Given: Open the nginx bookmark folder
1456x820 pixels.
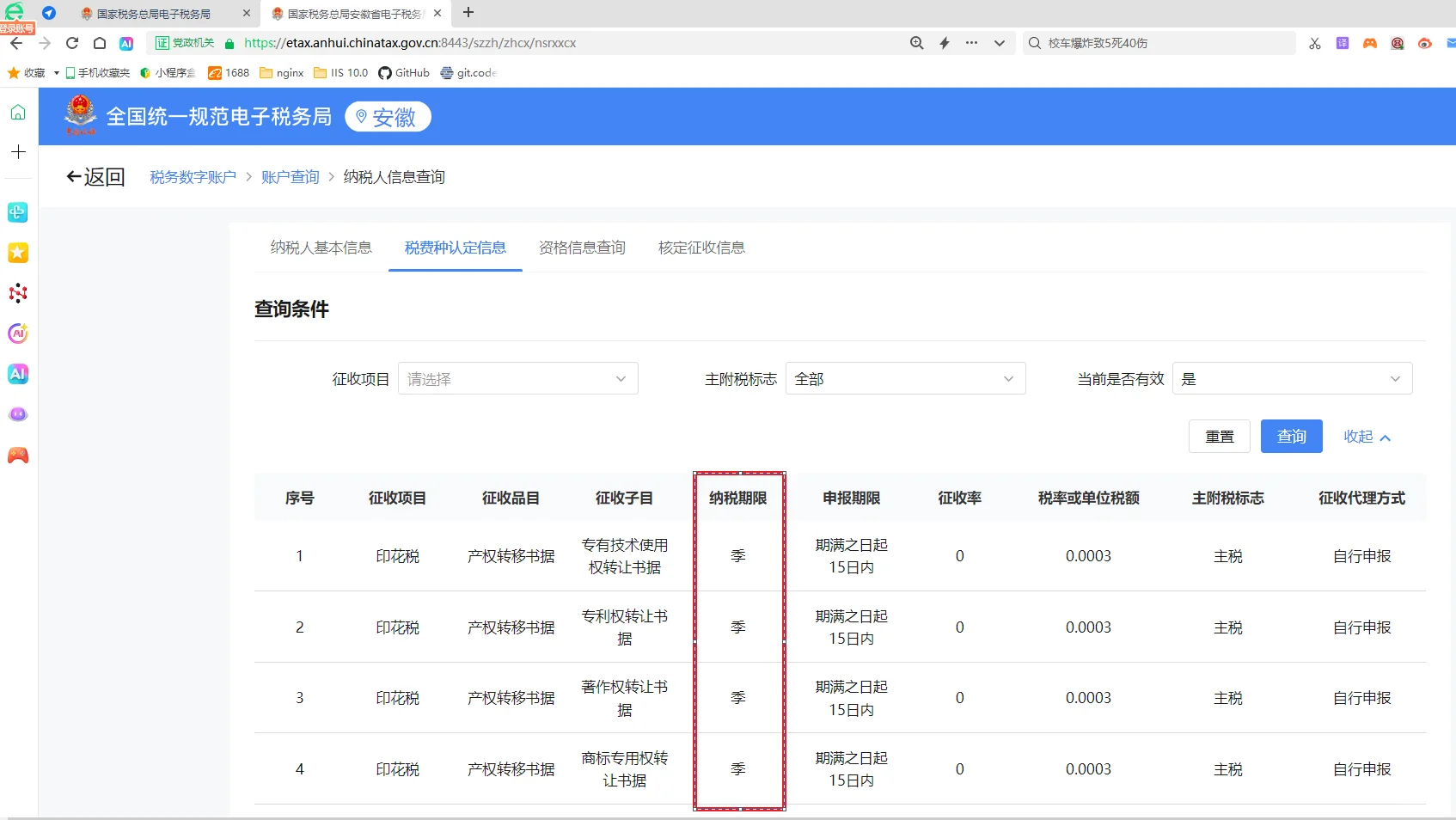Looking at the screenshot, I should coord(282,73).
